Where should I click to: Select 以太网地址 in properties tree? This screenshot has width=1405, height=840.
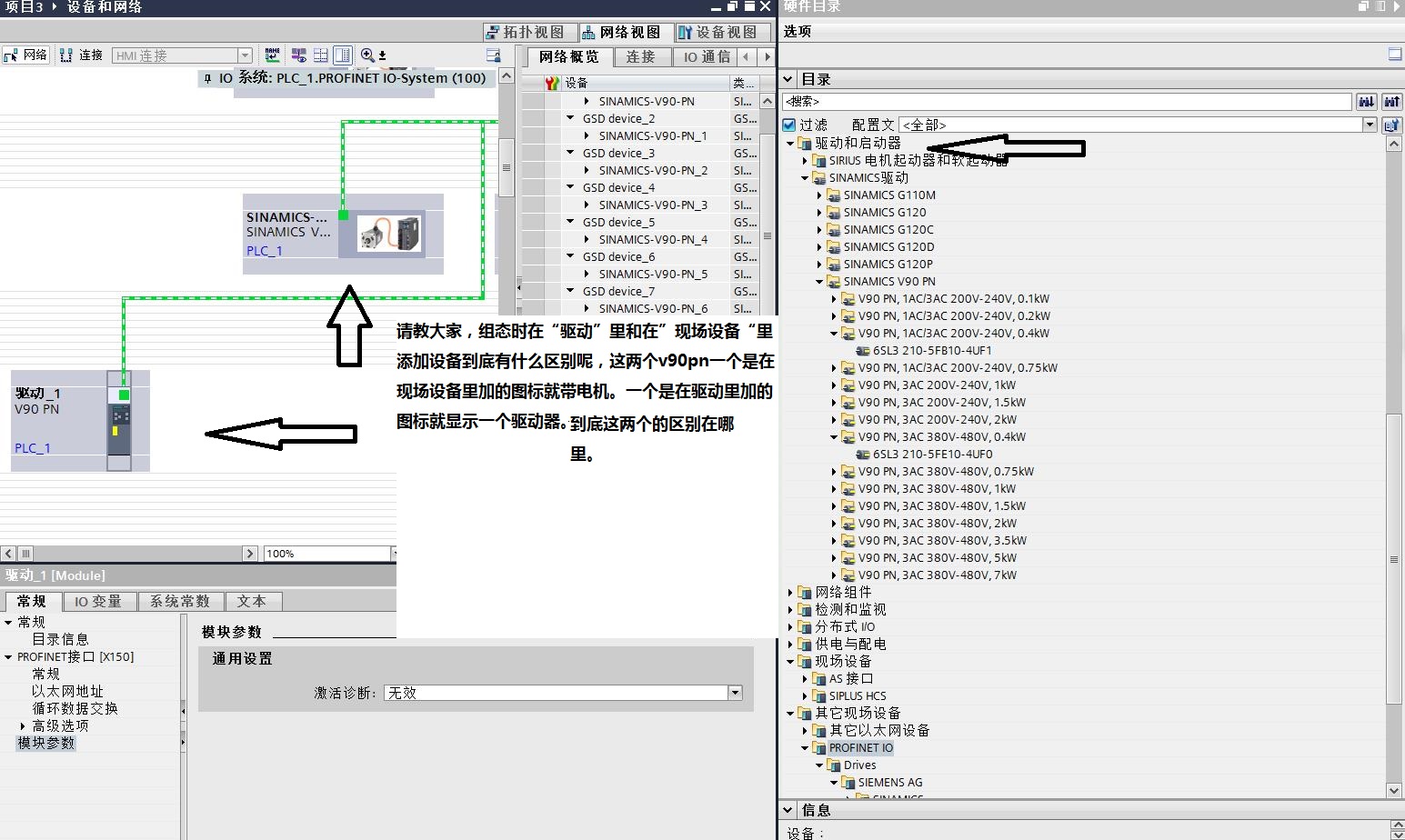[67, 692]
